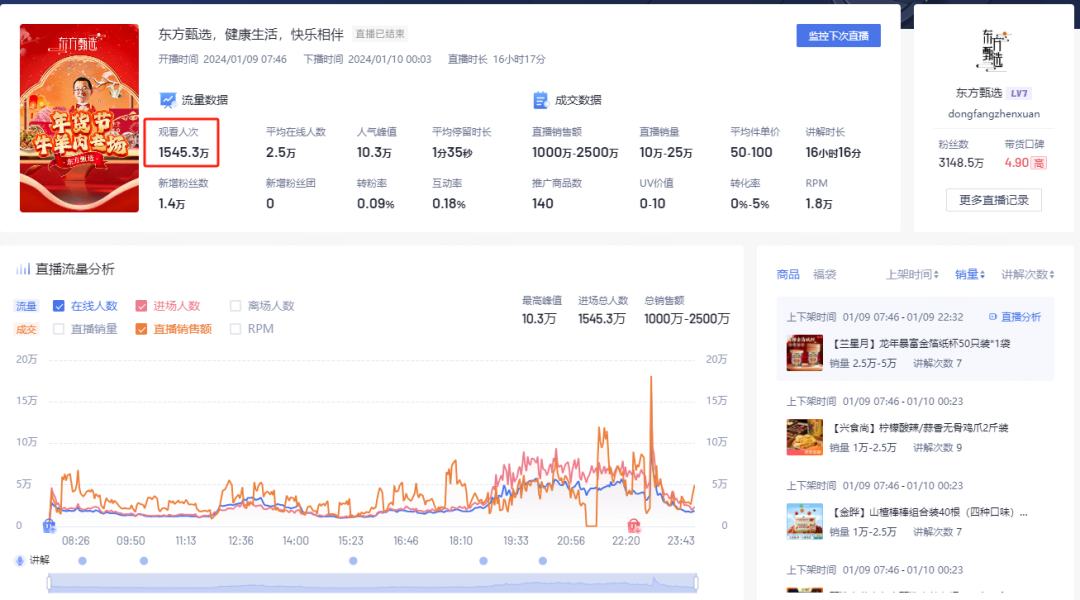This screenshot has height=600, width=1080.
Task: Click the 平均在线人数 2.5万 value
Action: click(281, 153)
